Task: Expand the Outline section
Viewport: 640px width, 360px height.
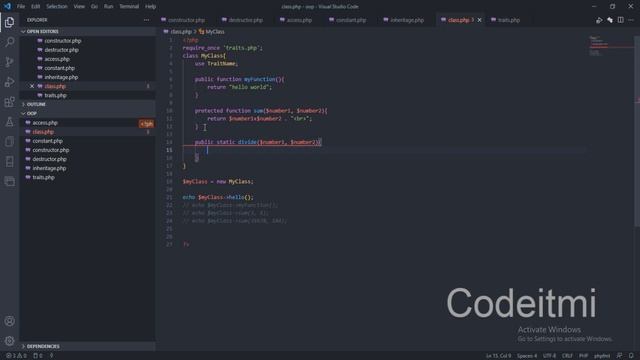Action: 87,104
